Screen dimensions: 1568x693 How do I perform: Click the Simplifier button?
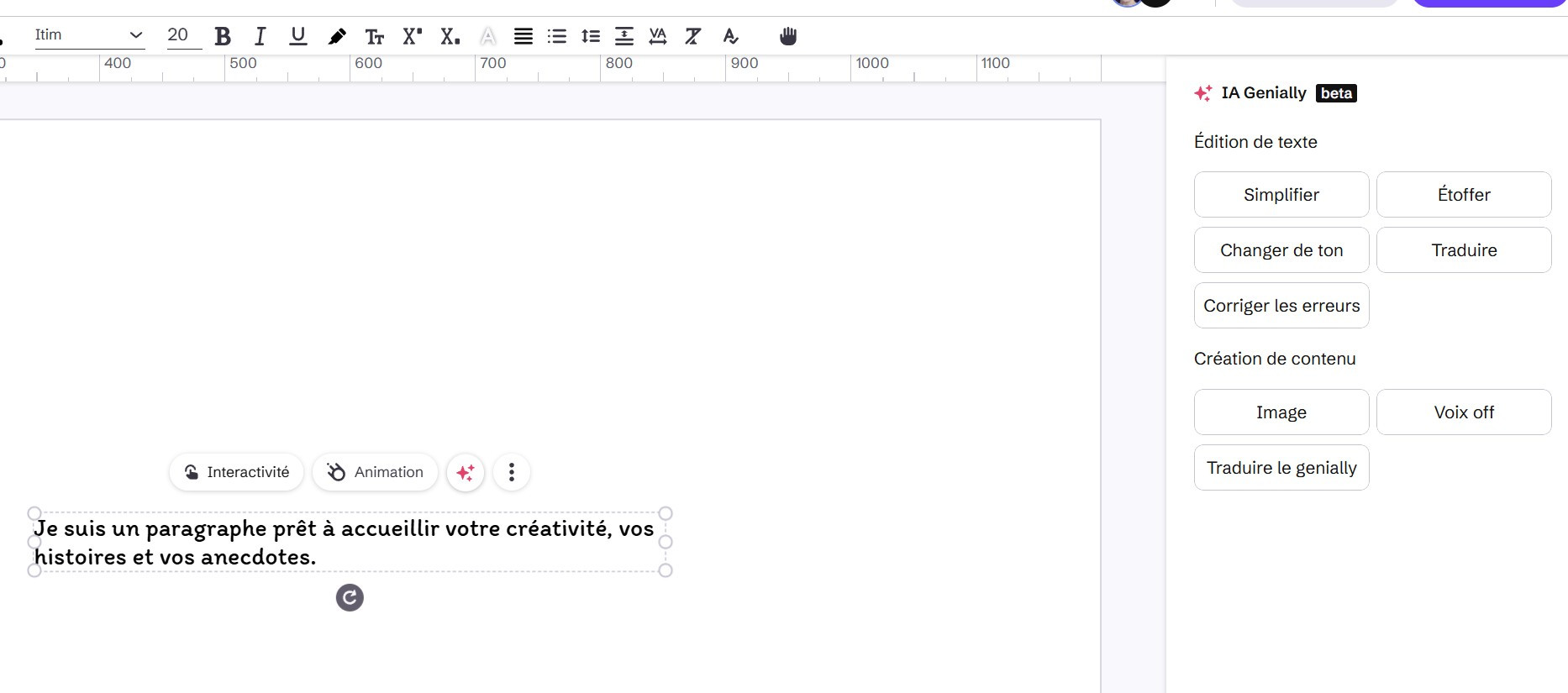tap(1281, 195)
